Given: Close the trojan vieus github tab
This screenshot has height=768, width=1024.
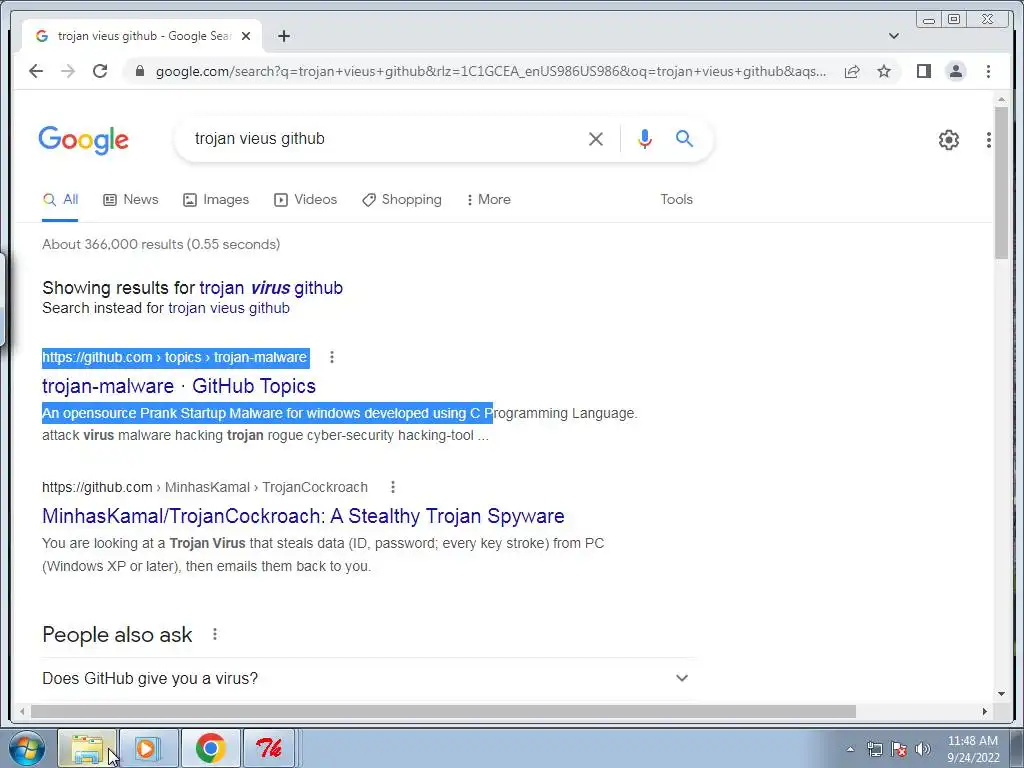Looking at the screenshot, I should 246,36.
